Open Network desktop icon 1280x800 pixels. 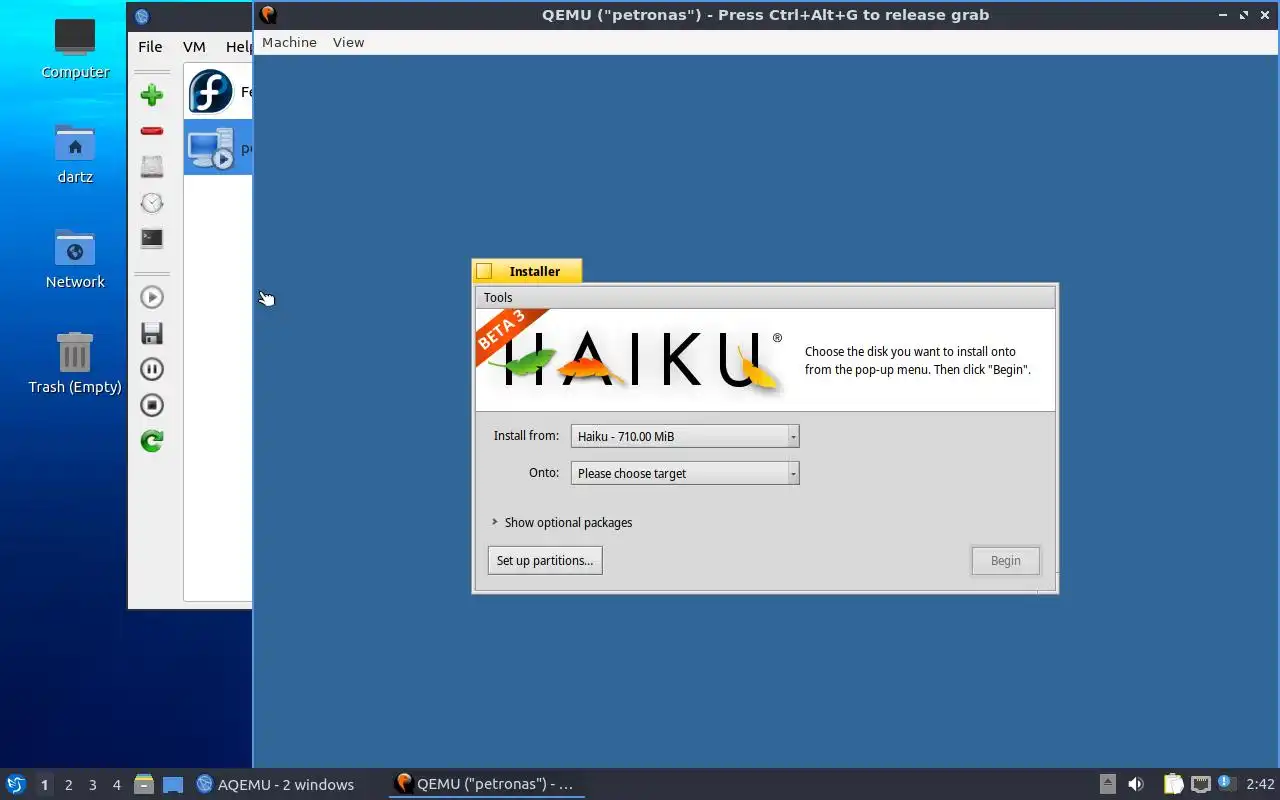[x=75, y=258]
